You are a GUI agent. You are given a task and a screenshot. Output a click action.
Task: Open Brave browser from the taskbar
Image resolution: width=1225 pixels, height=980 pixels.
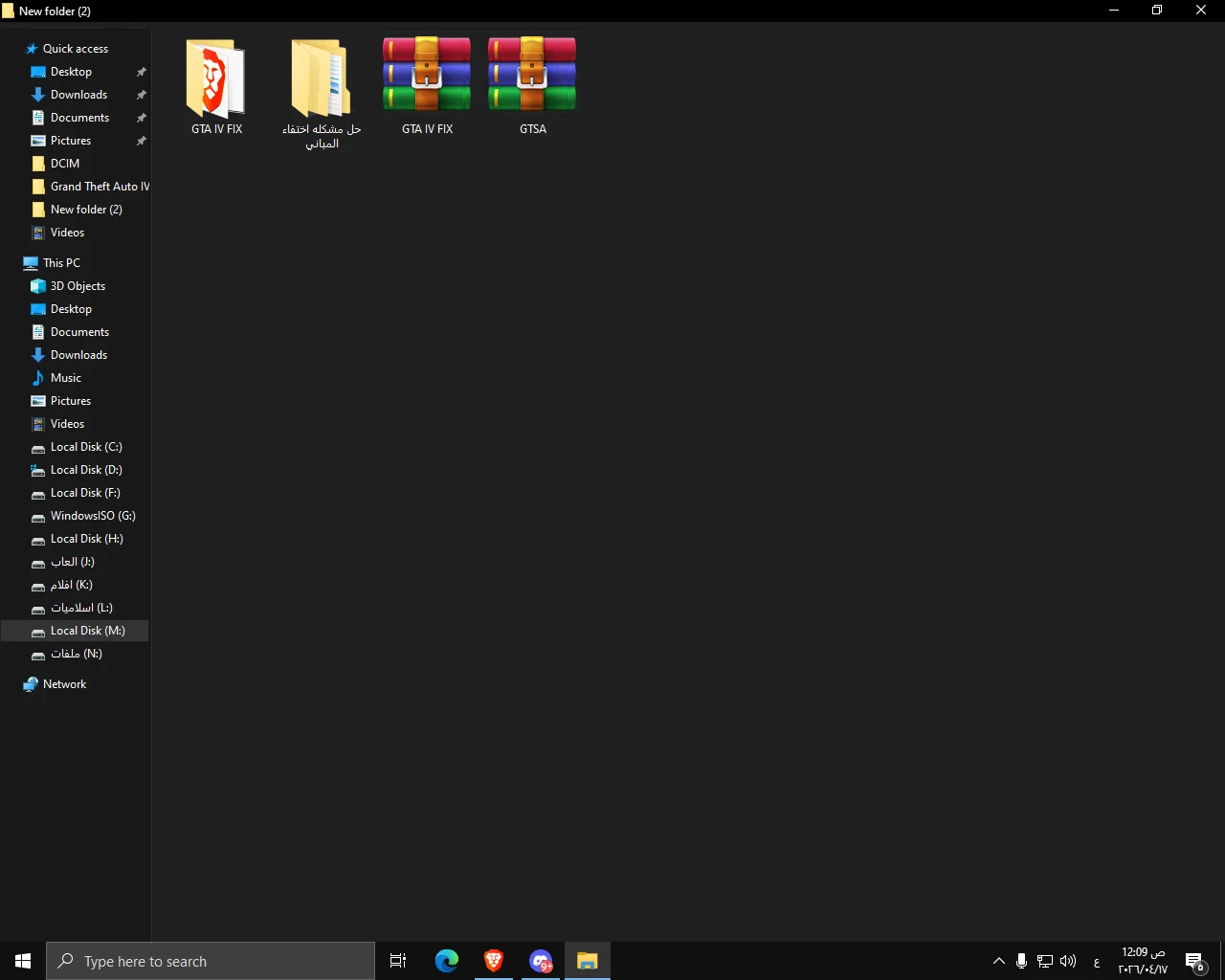[494, 961]
